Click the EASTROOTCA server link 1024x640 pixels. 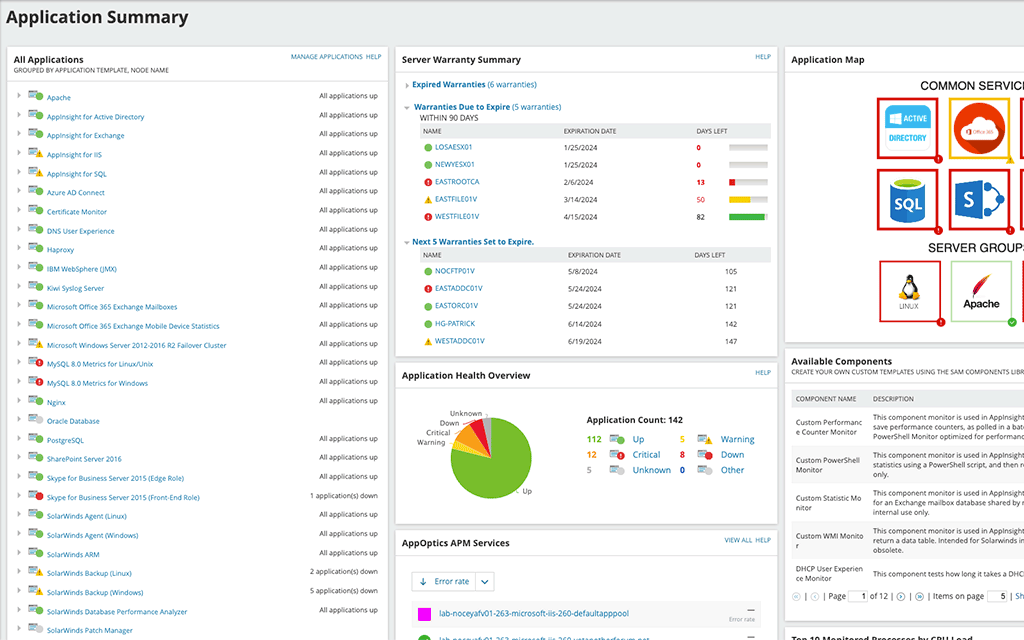point(457,182)
